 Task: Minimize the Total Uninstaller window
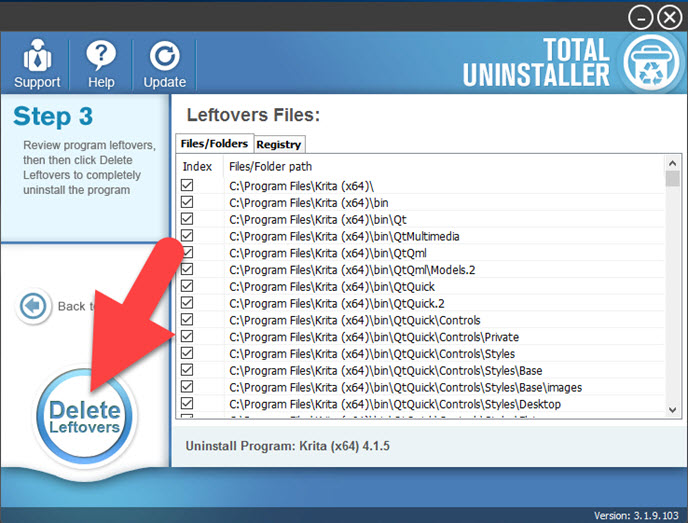pyautogui.click(x=640, y=18)
